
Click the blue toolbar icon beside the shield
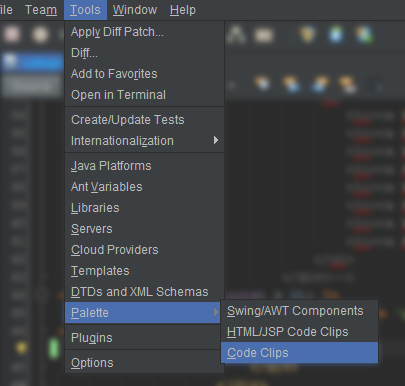point(336,35)
